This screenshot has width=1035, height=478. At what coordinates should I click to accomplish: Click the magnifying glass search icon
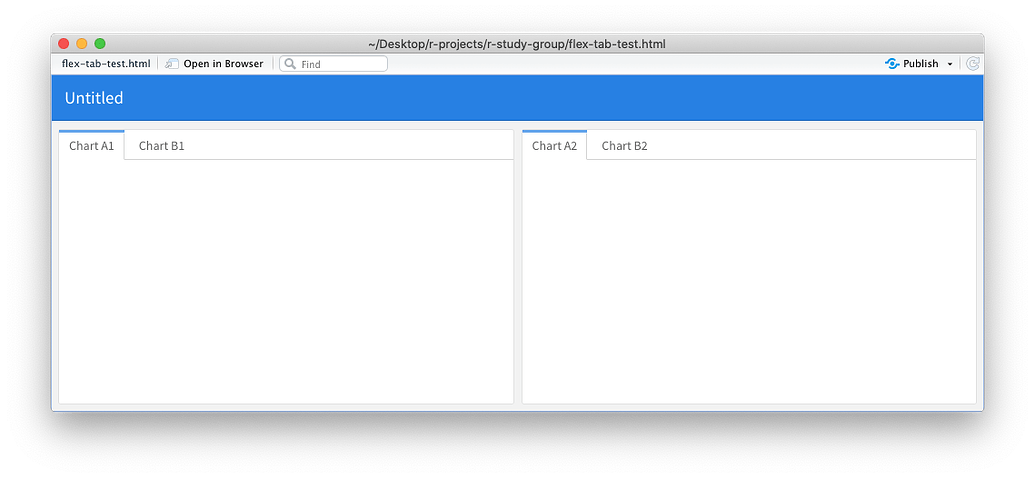tap(290, 64)
